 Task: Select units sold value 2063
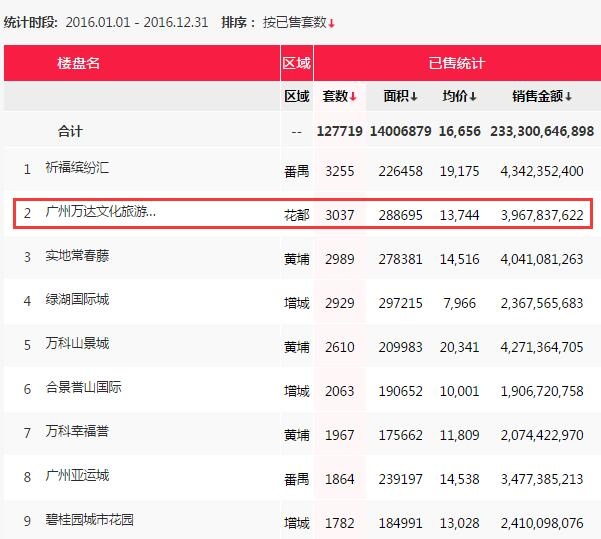tap(340, 391)
